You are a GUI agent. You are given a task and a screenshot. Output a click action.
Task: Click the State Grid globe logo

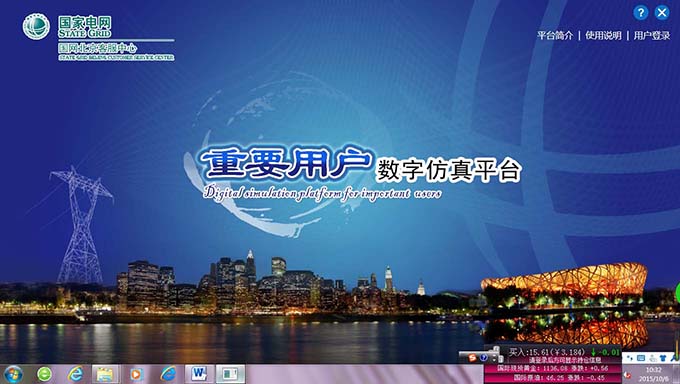36,26
